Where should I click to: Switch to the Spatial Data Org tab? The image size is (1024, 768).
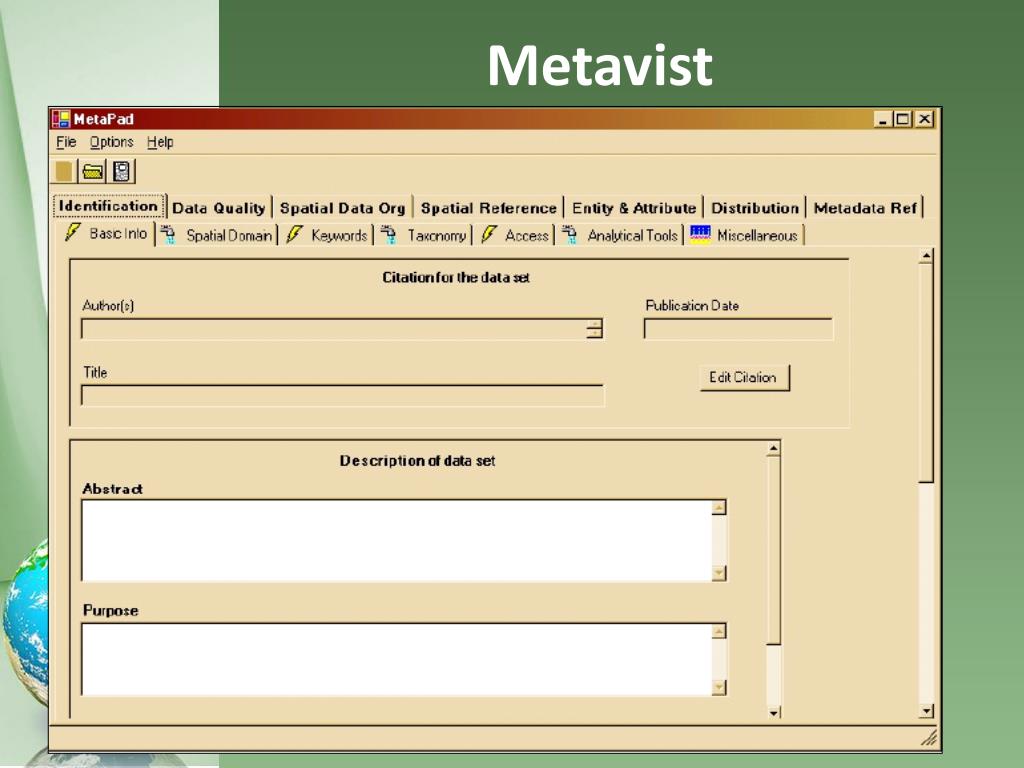(x=342, y=208)
